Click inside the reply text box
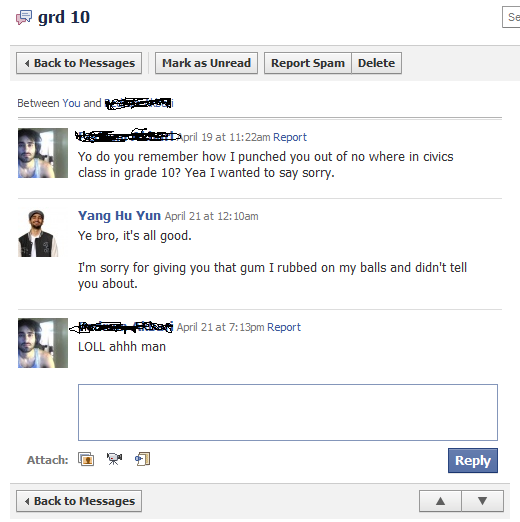The image size is (520, 522). pos(288,412)
